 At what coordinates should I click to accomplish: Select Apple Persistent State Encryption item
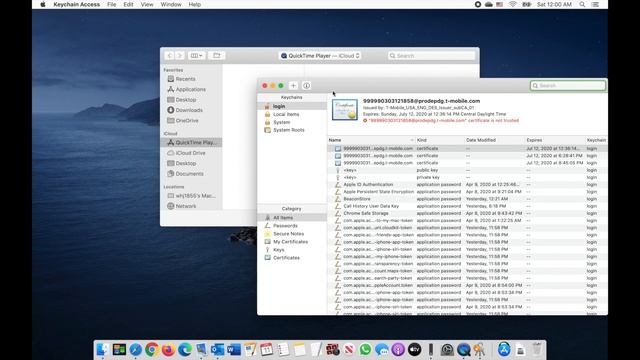[467, 191]
